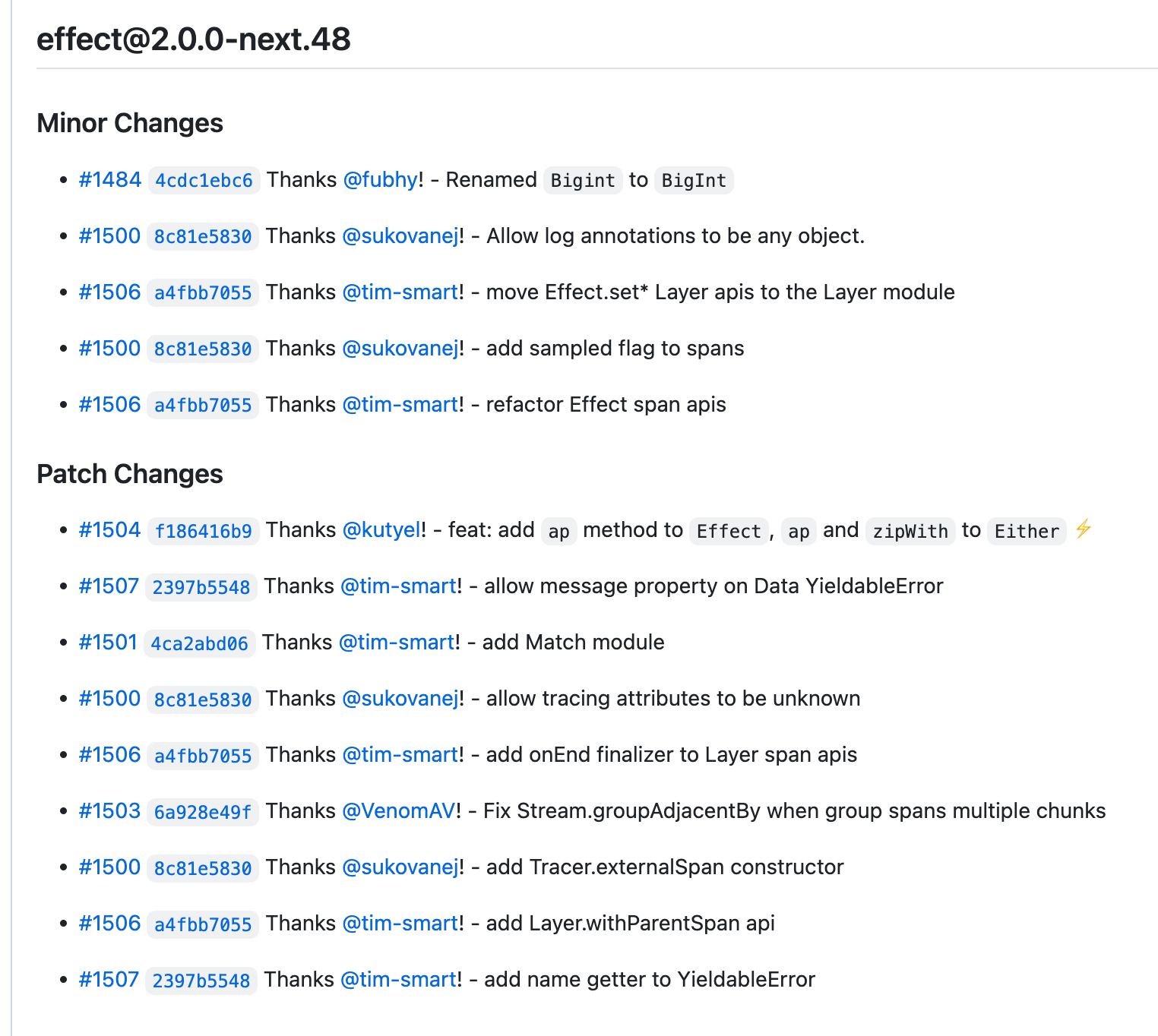Open 2397b5548 commit on name getter entry
The width and height of the screenshot is (1158, 1036).
click(201, 981)
